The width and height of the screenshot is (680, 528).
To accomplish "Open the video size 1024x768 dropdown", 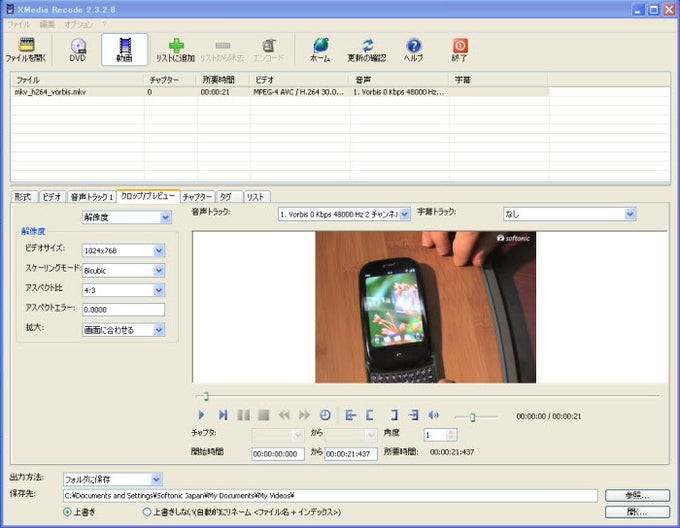I will (123, 250).
